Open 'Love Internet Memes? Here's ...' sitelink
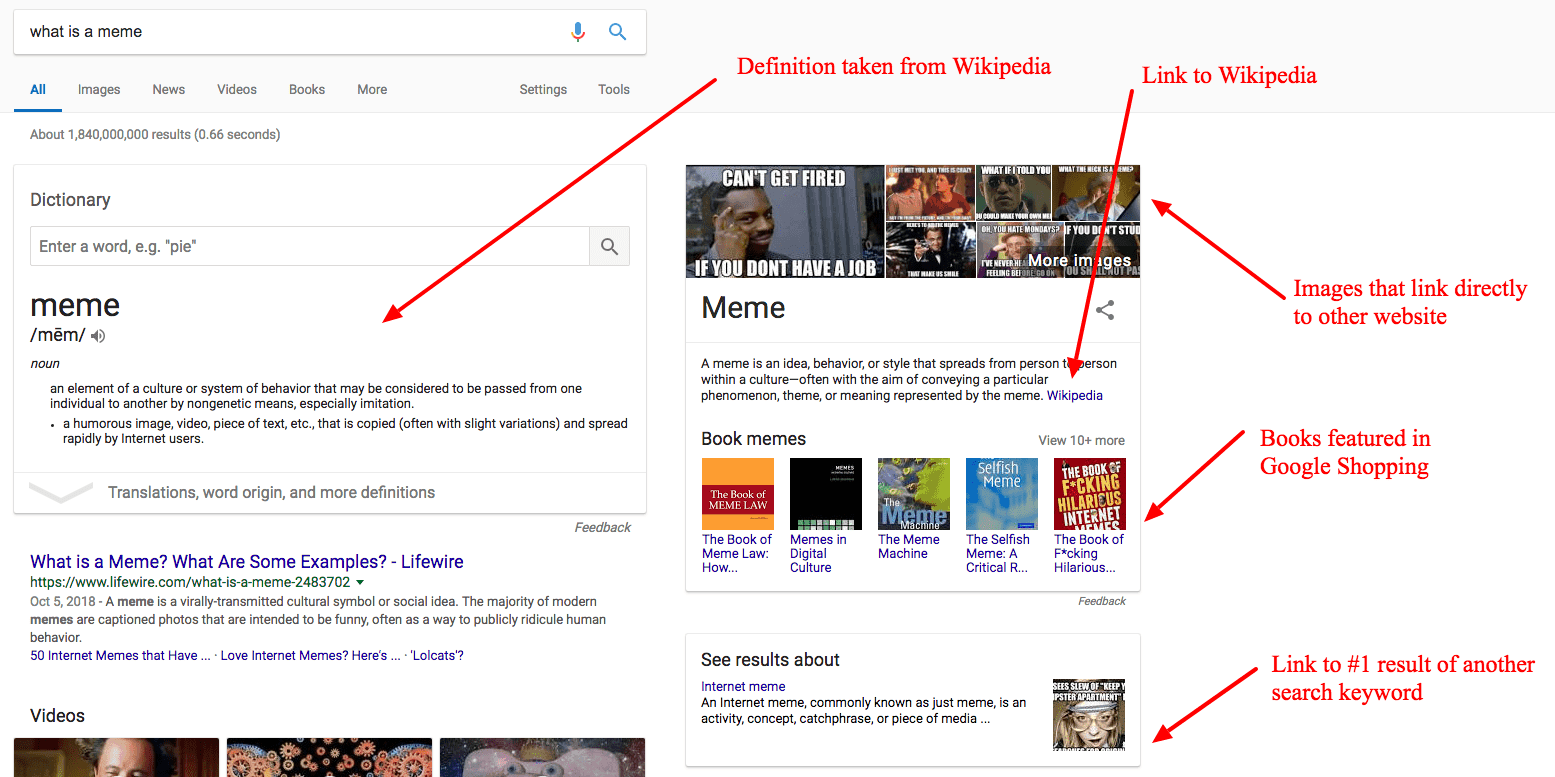The image size is (1555, 777). coord(309,656)
